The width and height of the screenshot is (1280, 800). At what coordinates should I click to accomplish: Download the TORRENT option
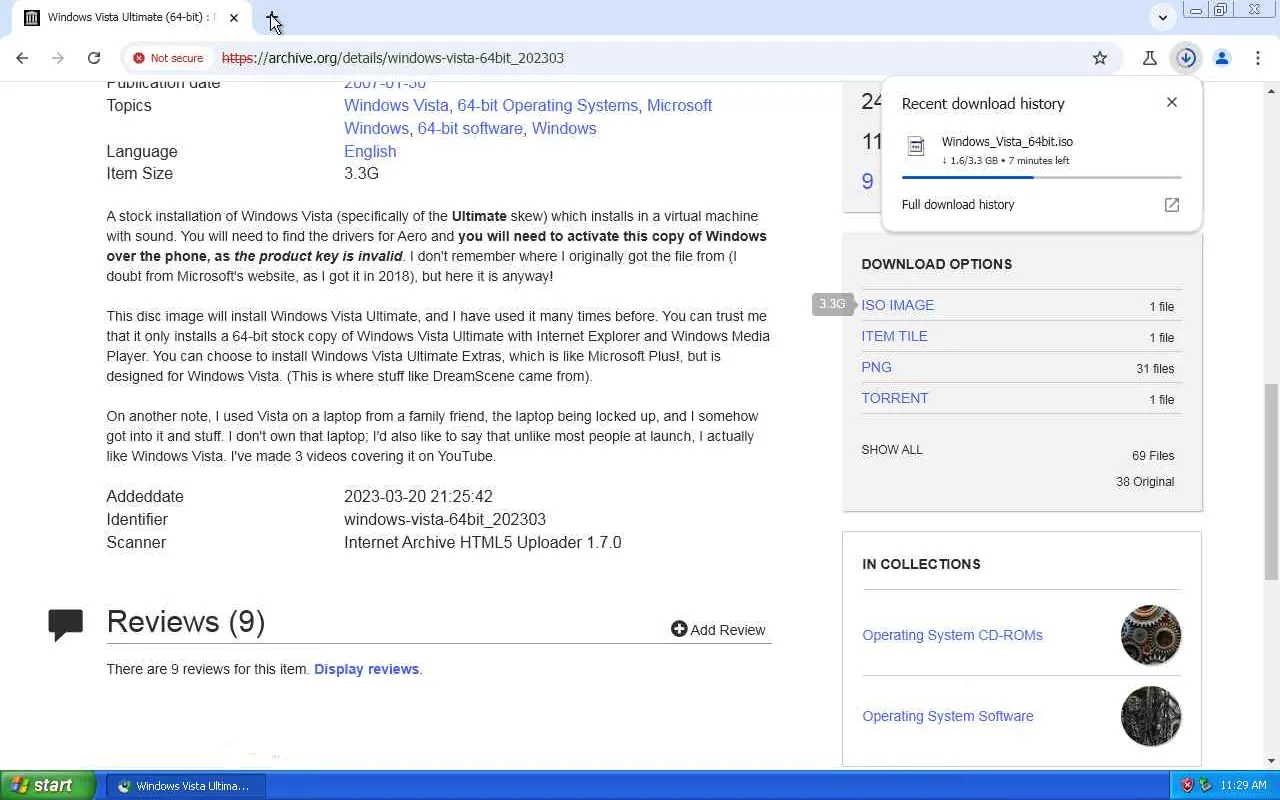895,398
